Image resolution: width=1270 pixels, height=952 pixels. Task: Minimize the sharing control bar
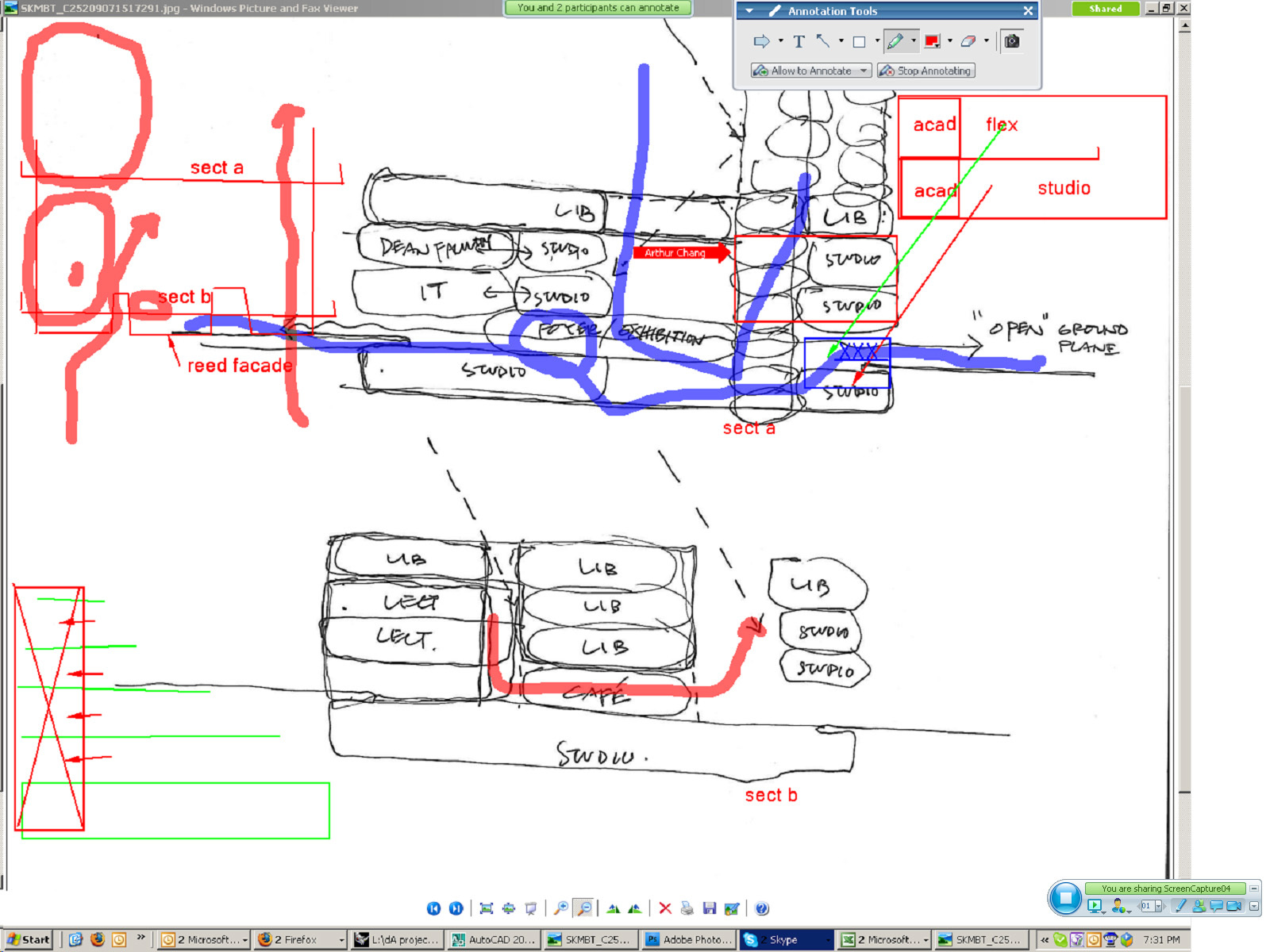(x=1254, y=889)
